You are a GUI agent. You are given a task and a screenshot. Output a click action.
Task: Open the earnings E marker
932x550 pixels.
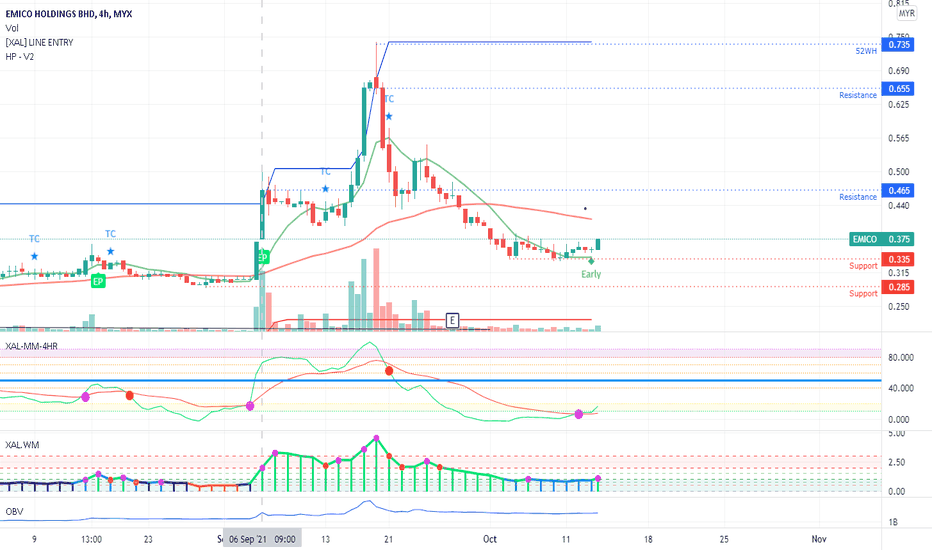(452, 320)
